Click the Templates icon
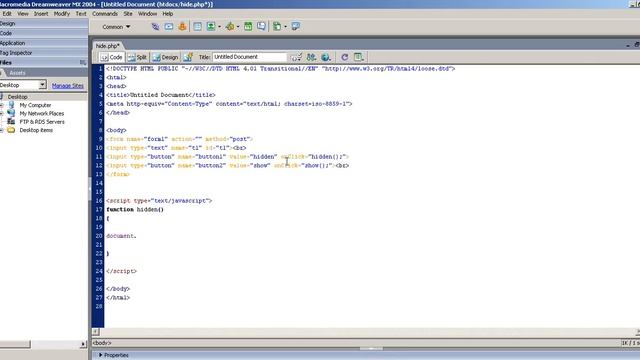This screenshot has height=360, width=640. click(277, 27)
